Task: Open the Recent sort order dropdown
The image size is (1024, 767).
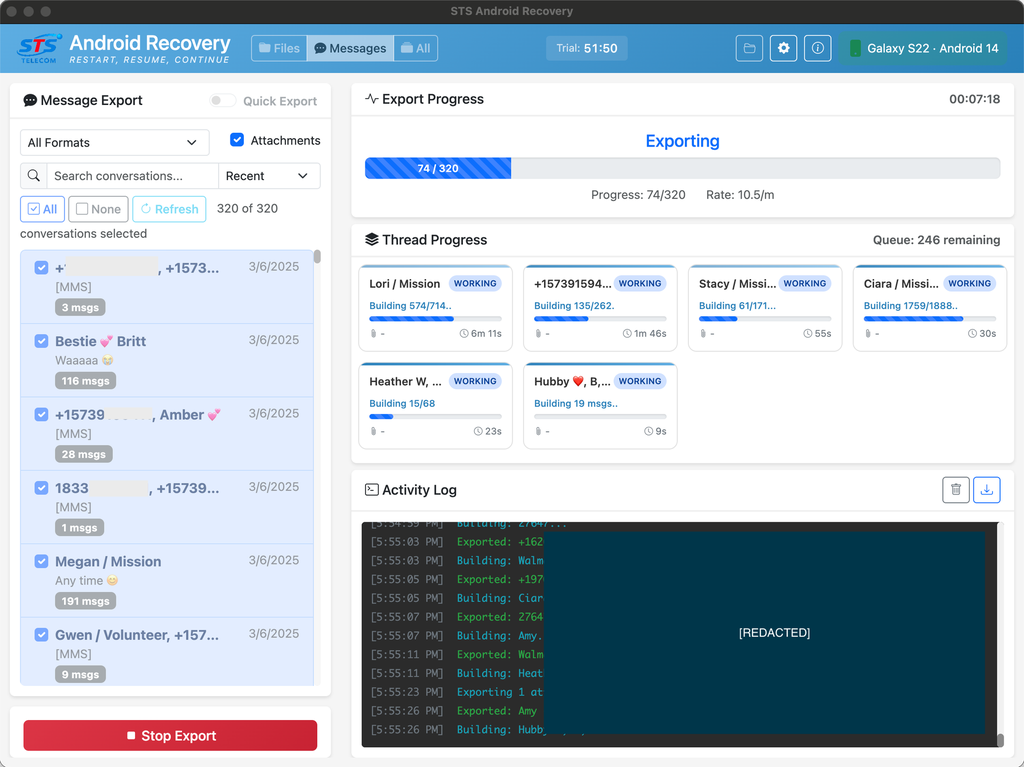Action: [269, 175]
